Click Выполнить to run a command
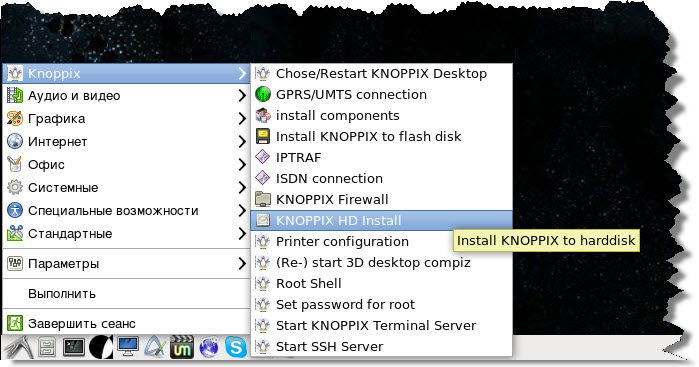The width and height of the screenshot is (699, 367). (x=127, y=293)
